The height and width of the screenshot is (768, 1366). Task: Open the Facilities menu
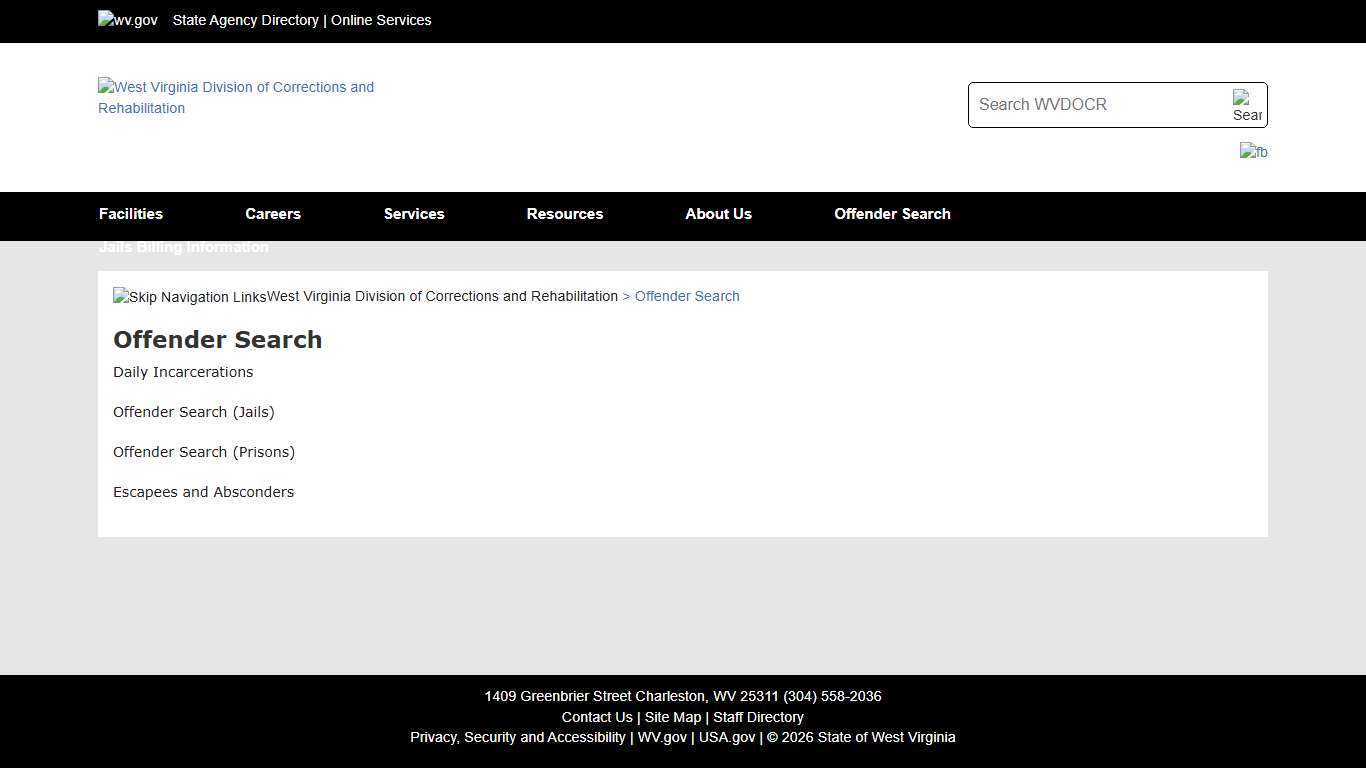click(130, 213)
